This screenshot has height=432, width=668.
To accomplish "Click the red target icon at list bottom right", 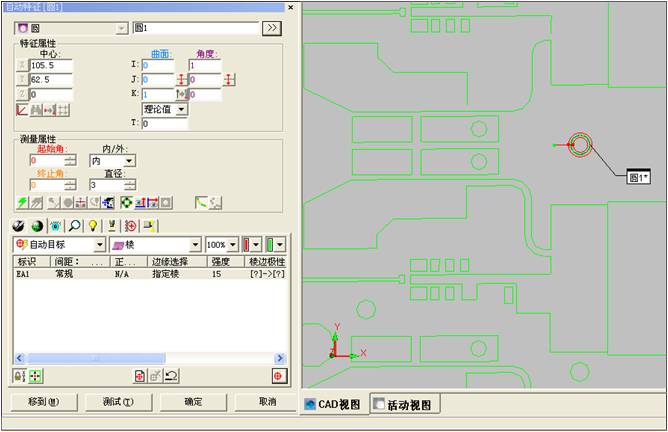I will click(x=279, y=375).
